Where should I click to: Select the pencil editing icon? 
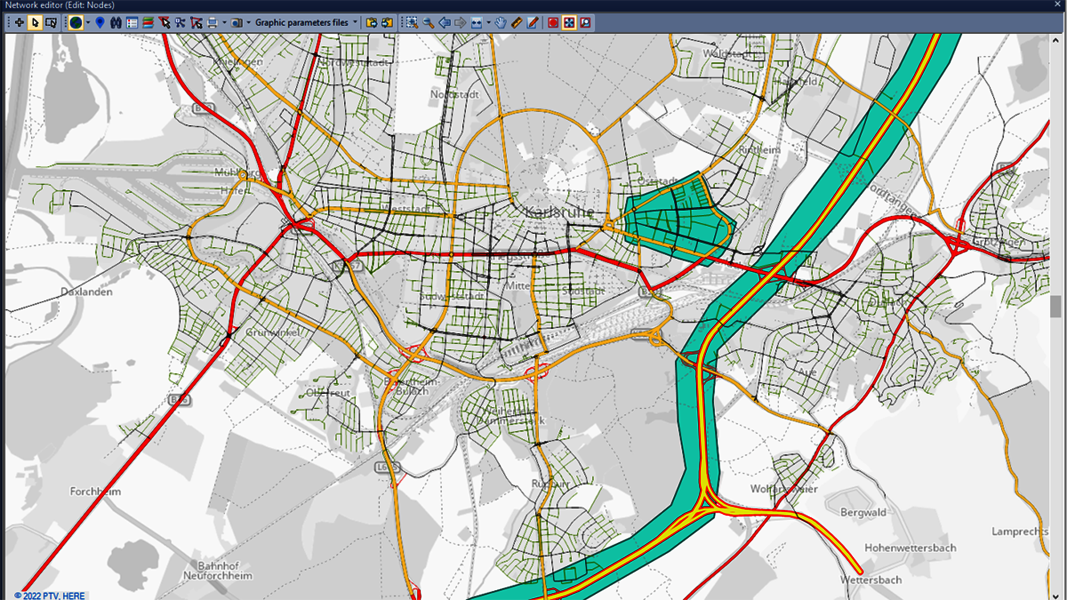(530, 22)
